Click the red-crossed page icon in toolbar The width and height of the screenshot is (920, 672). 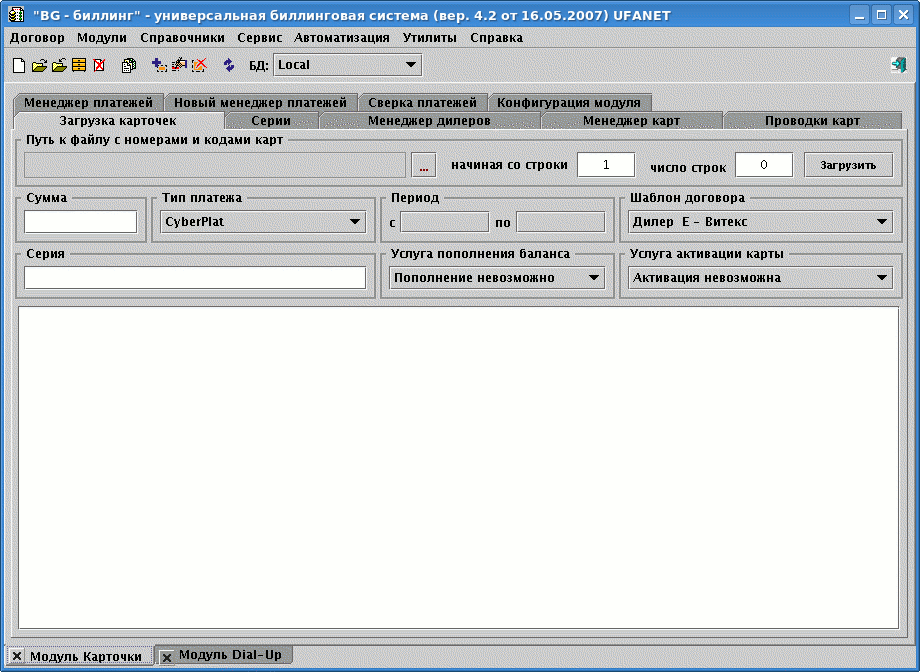(x=99, y=65)
